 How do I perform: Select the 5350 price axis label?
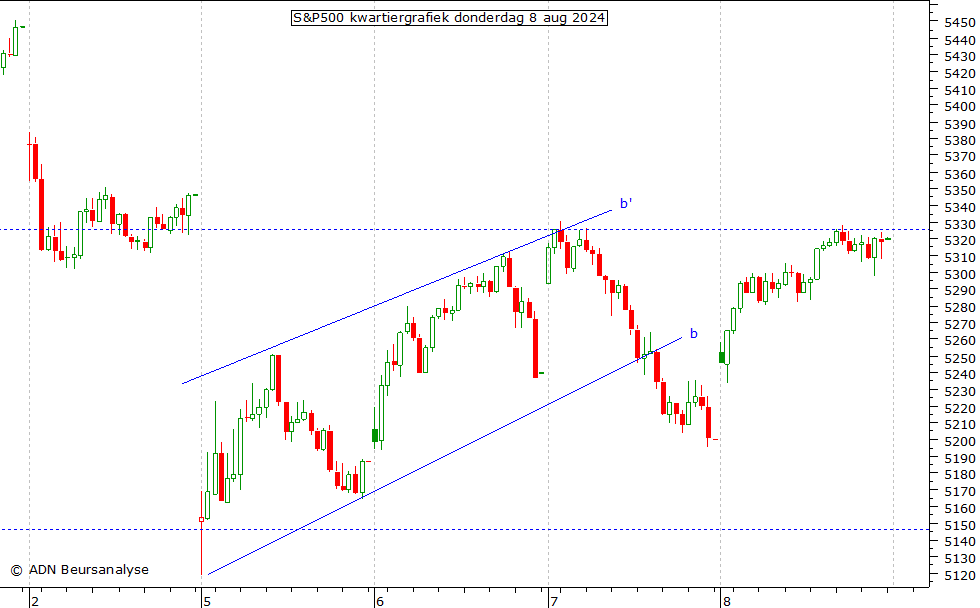959,191
